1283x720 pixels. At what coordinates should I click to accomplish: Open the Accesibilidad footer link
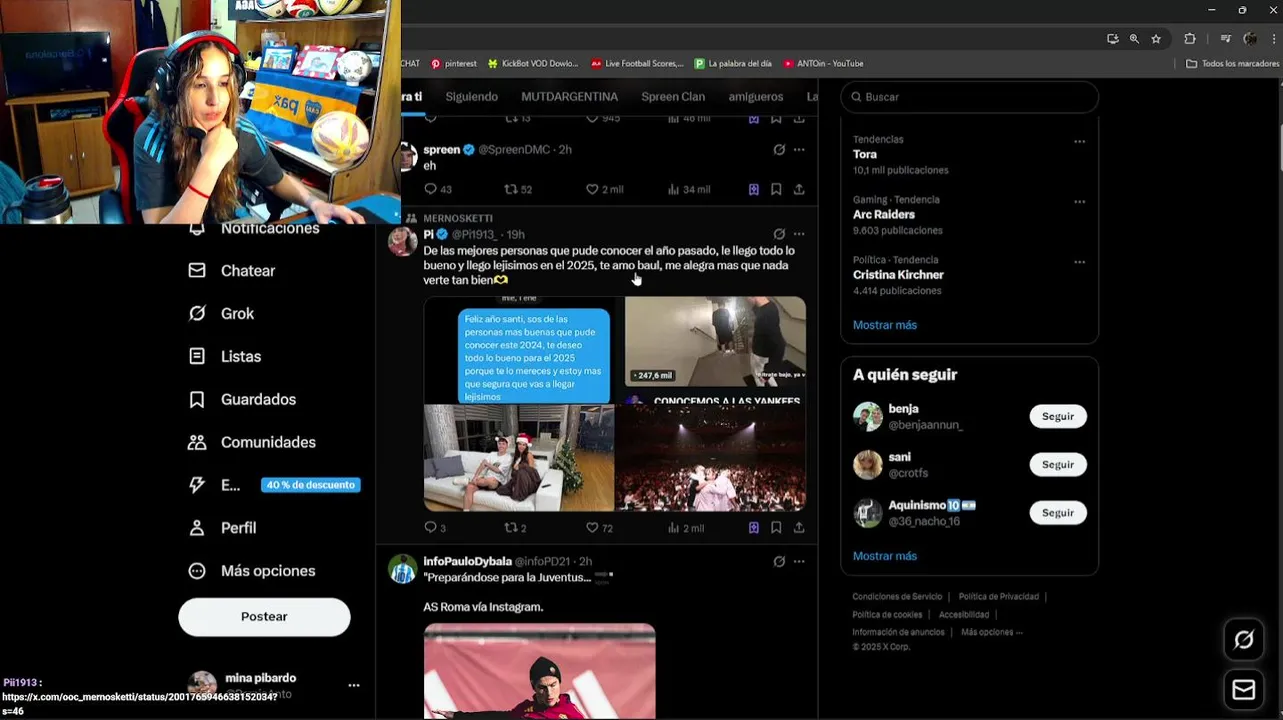click(964, 615)
